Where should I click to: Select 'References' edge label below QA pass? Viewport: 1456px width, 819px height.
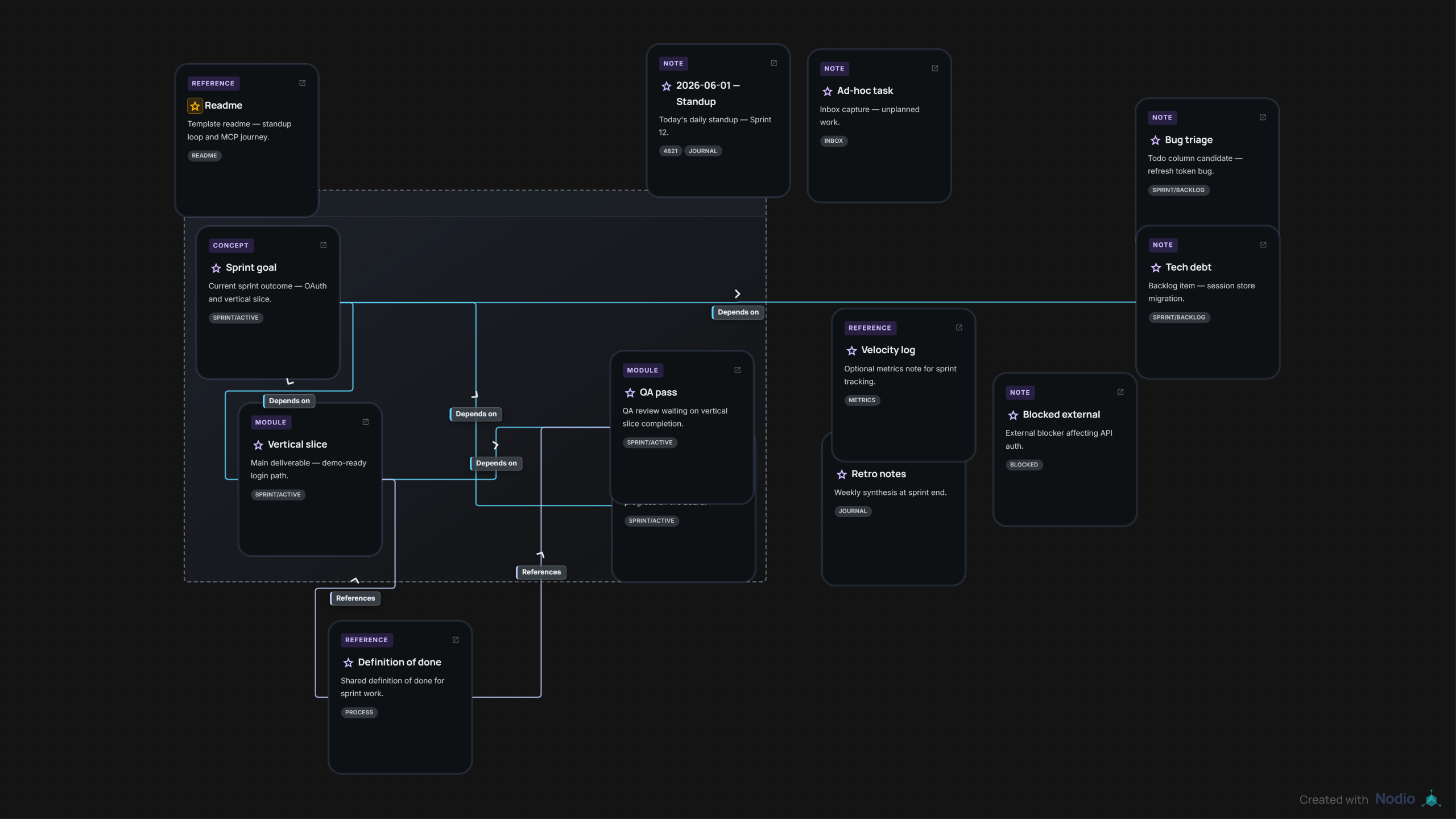[x=541, y=572]
